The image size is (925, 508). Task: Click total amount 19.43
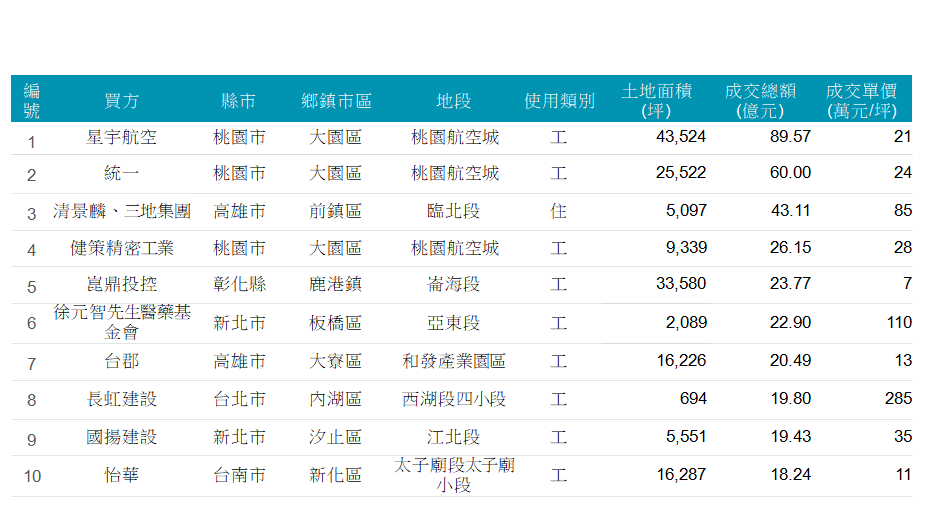coord(790,437)
